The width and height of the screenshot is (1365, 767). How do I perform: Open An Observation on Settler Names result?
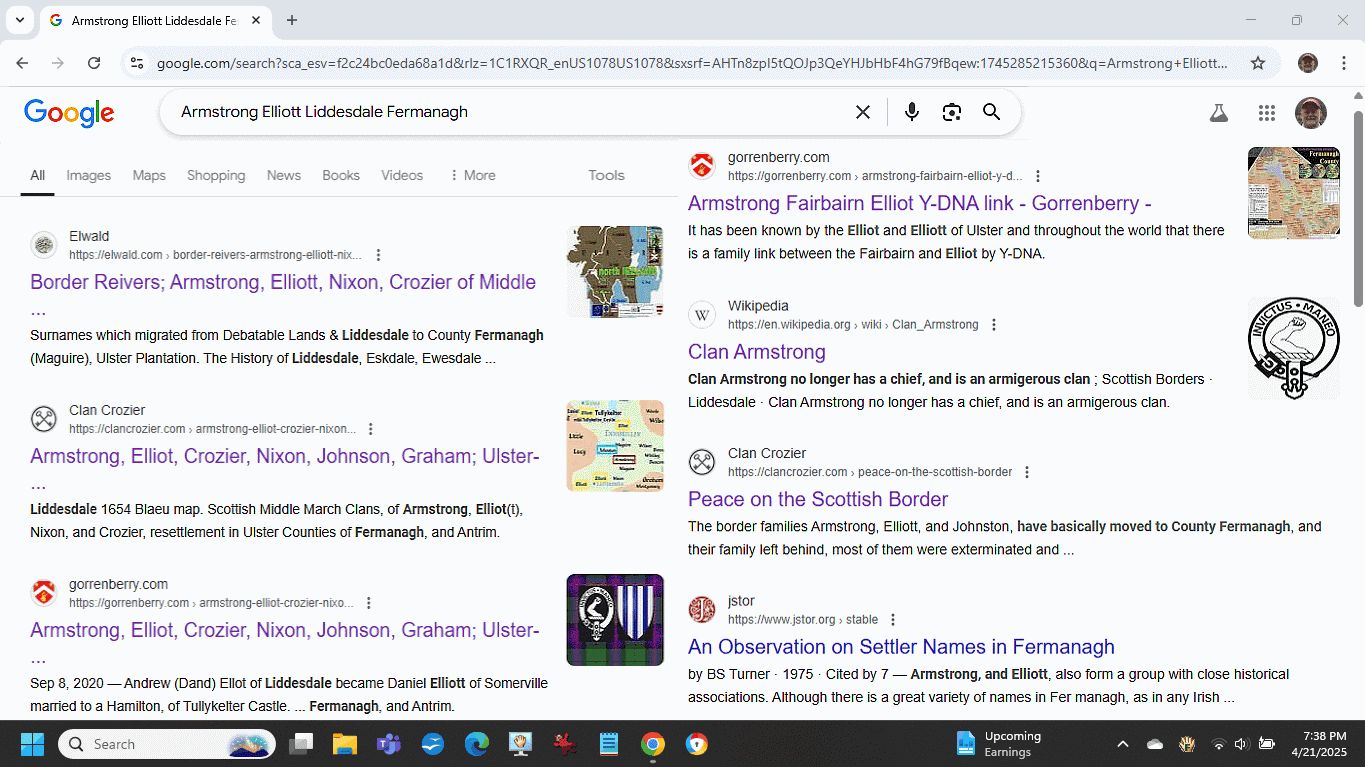[901, 646]
